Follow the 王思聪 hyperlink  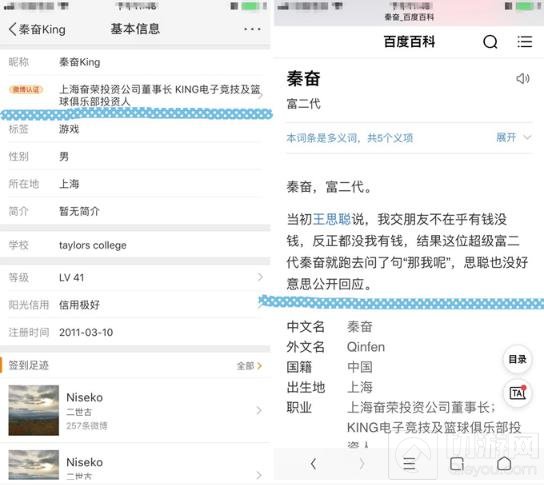[332, 219]
